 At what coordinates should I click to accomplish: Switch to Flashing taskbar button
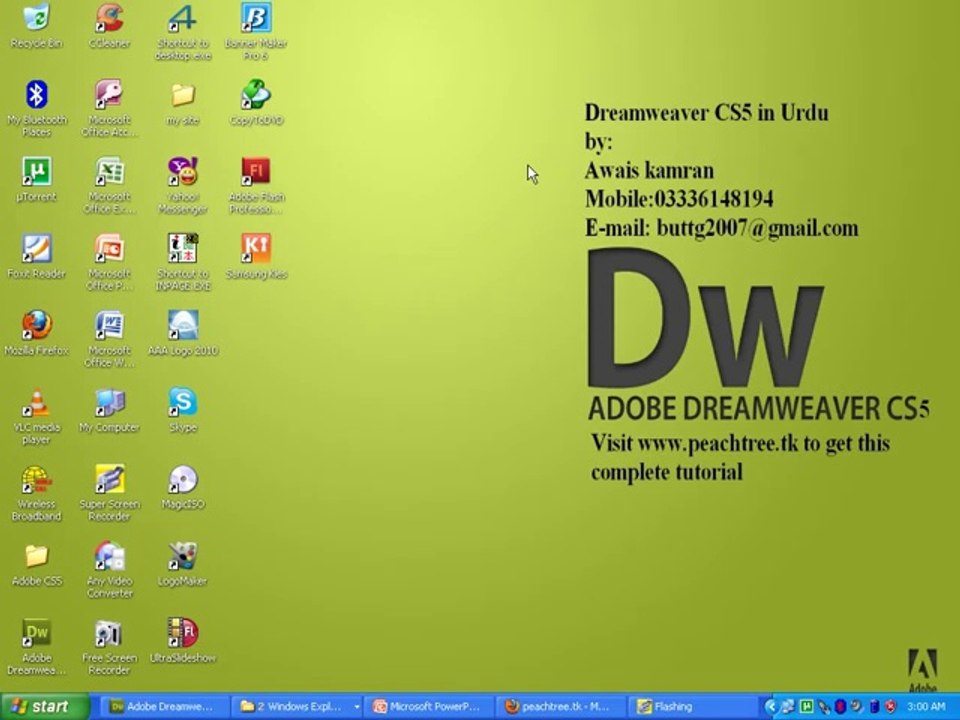(x=691, y=707)
